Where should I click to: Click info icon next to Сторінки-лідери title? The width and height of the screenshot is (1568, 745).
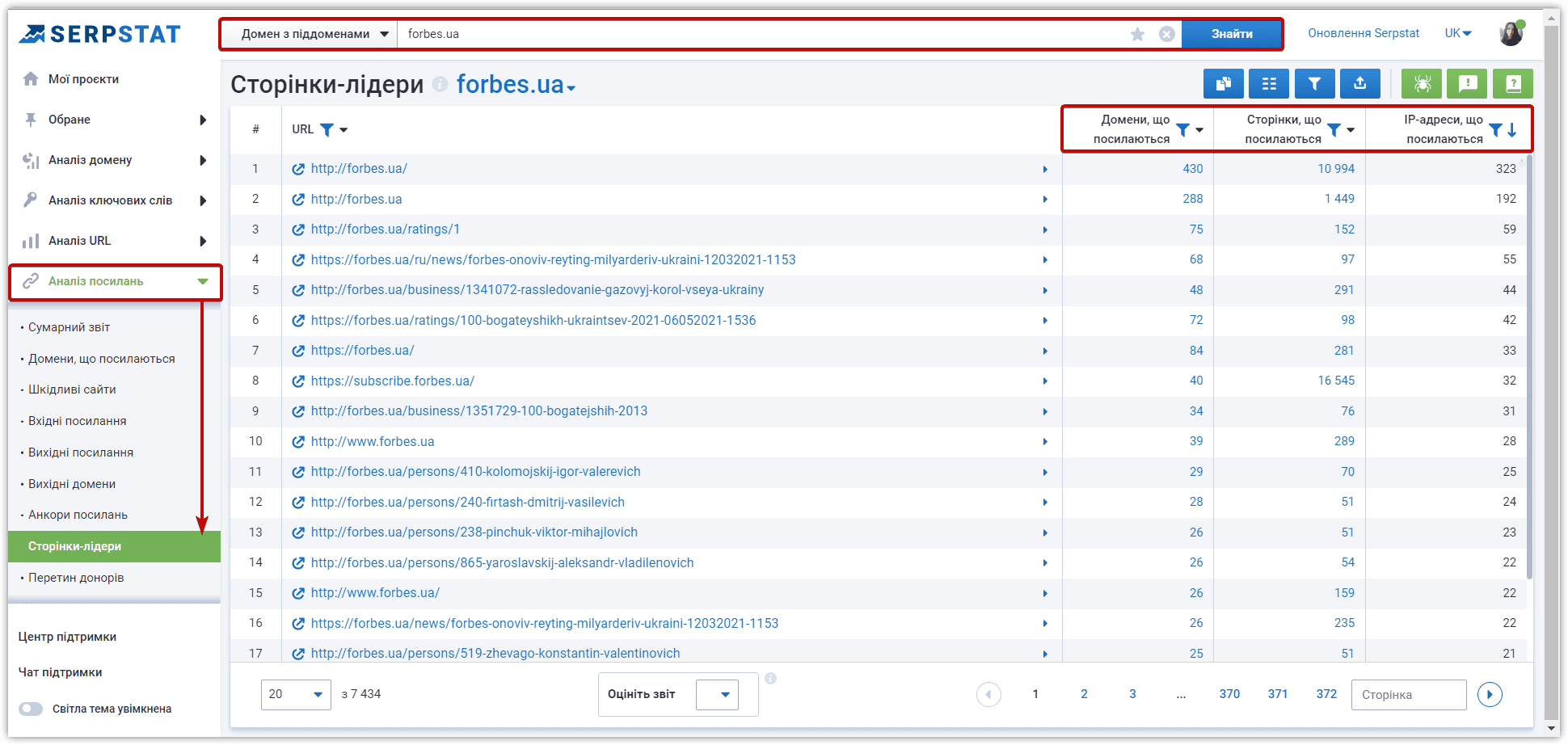click(x=440, y=84)
